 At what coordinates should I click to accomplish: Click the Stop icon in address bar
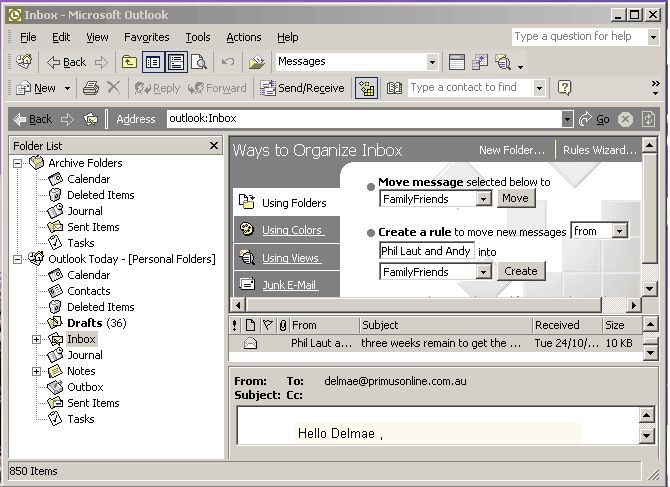coord(625,119)
